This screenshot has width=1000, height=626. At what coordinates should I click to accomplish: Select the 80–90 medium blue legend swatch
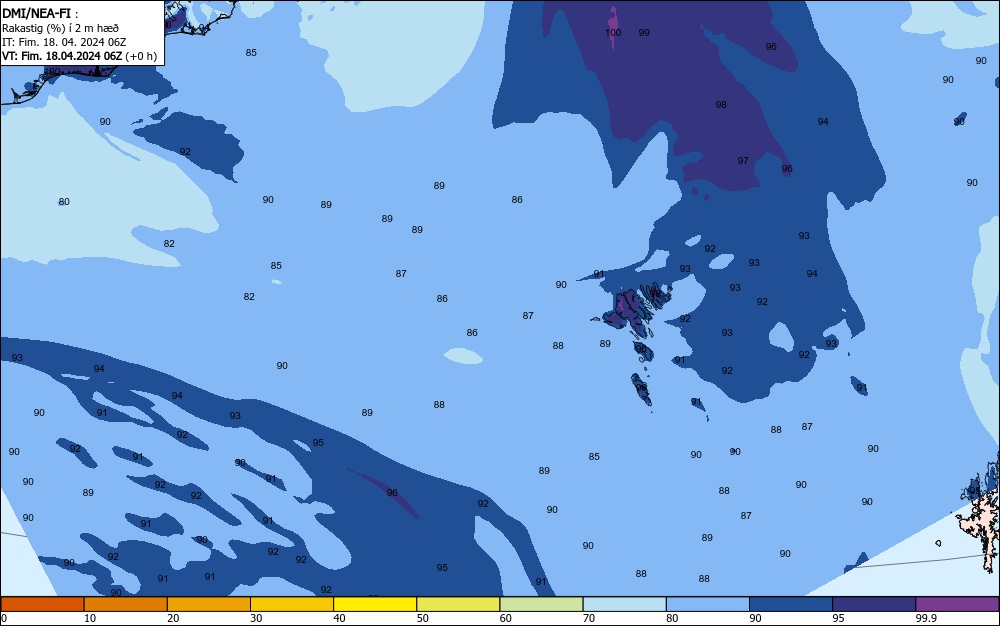708,604
